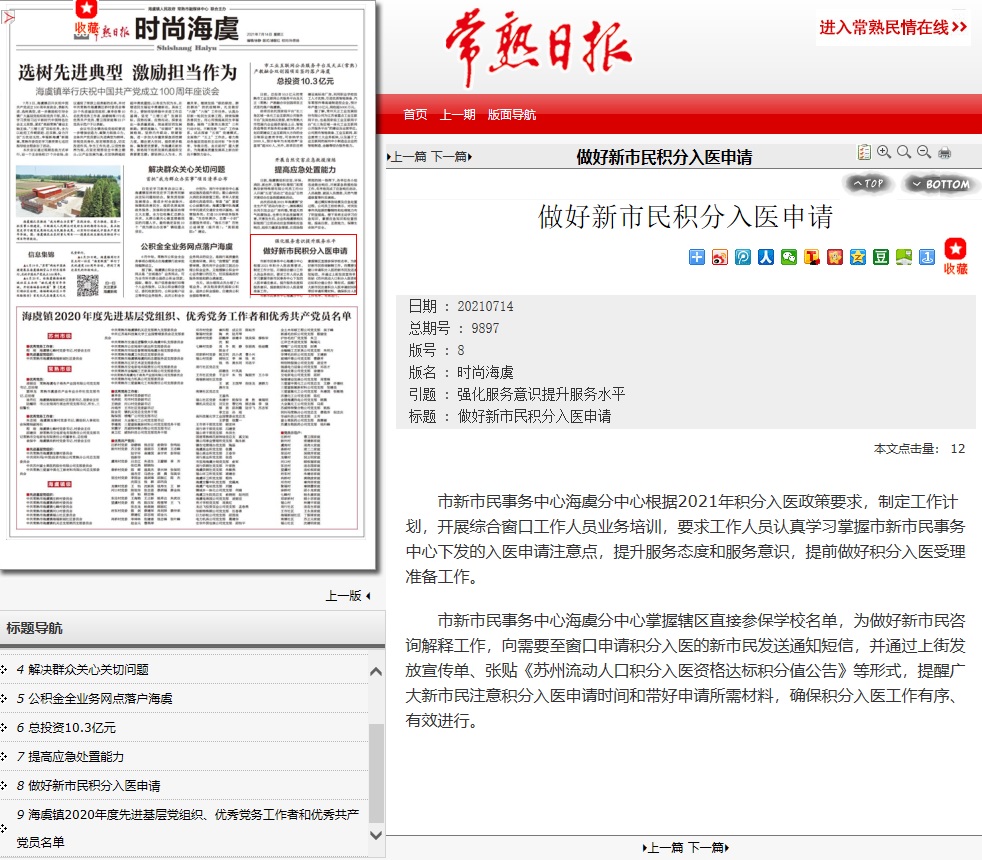
Task: Open the 首页 home menu item
Action: (415, 115)
